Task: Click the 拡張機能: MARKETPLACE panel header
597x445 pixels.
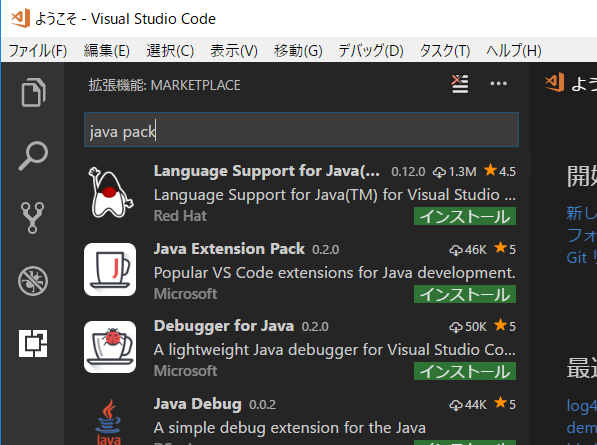Action: pyautogui.click(x=164, y=85)
